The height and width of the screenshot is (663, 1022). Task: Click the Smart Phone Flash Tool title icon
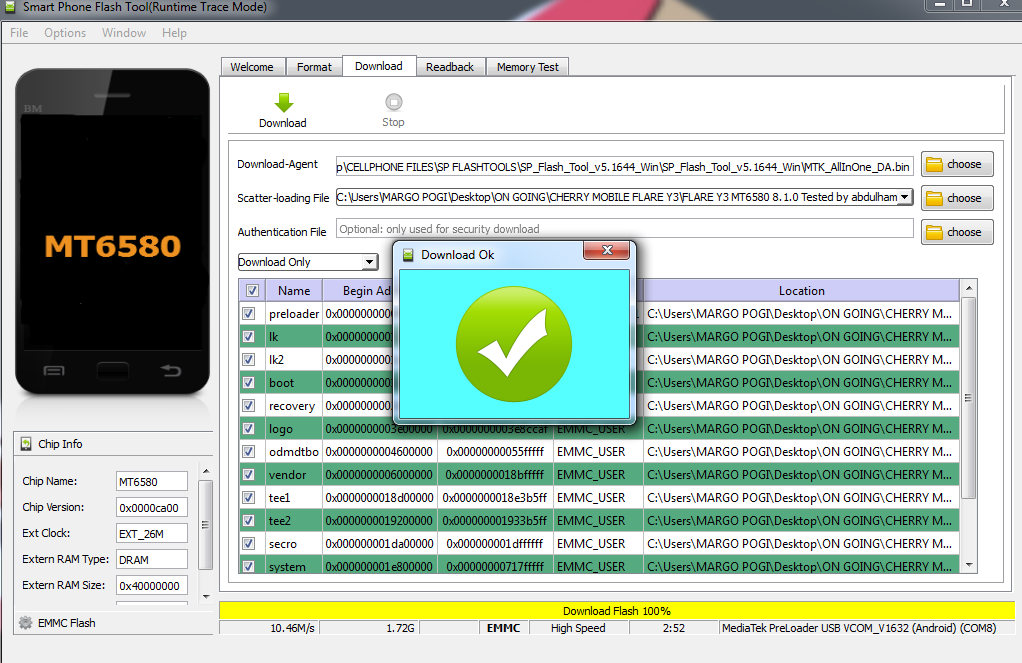(x=10, y=7)
